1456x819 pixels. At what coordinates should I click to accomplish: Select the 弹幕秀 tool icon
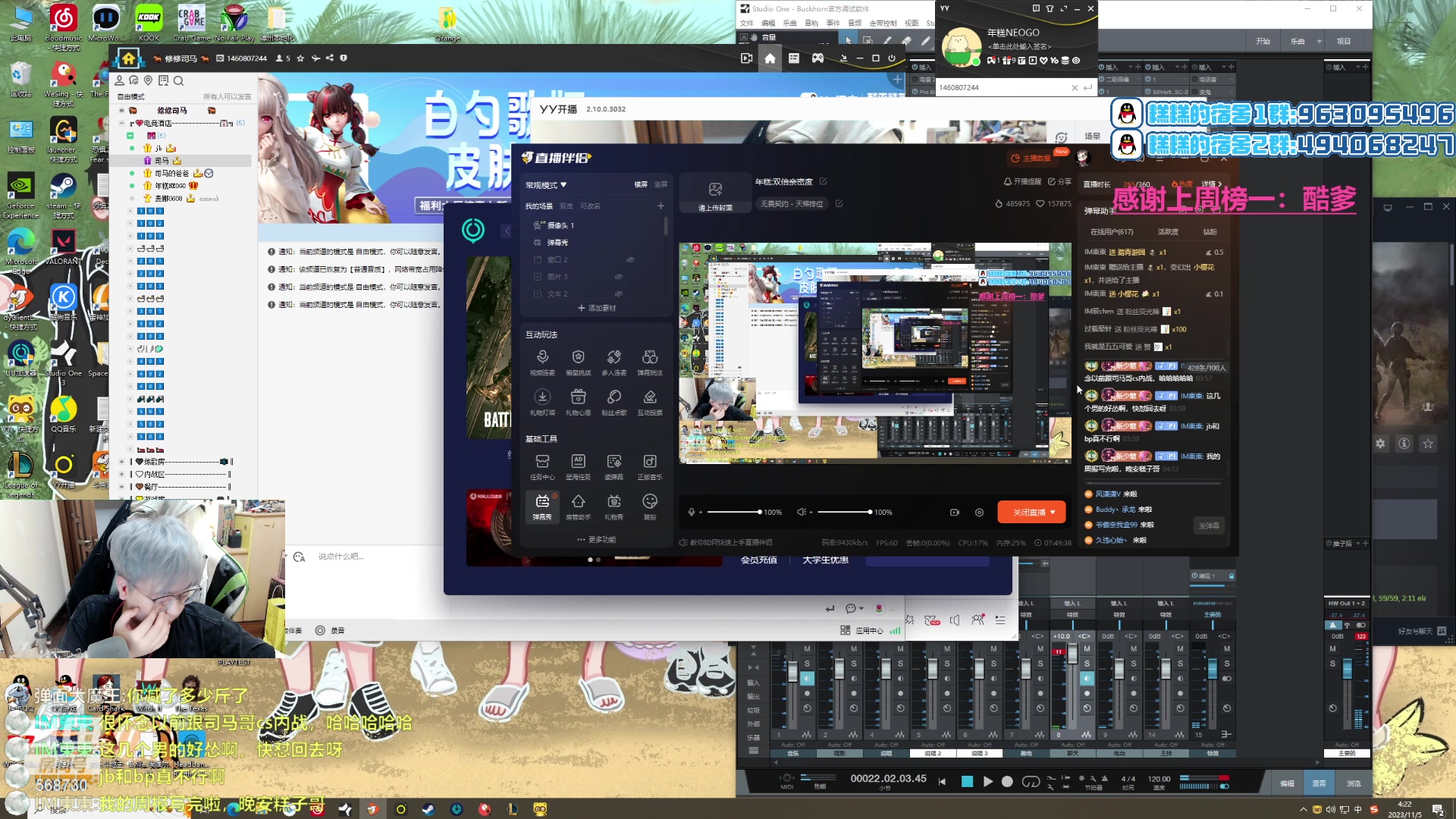pos(542,507)
